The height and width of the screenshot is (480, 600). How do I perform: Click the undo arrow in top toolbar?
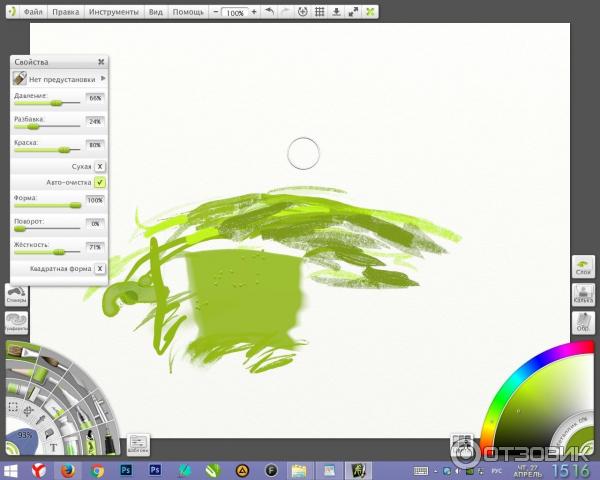pyautogui.click(x=269, y=13)
